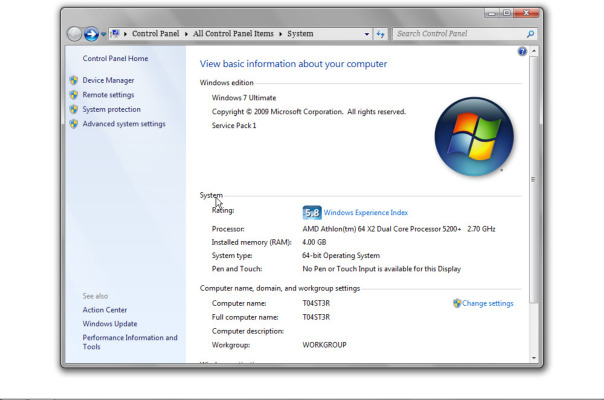Click the T04ST3R value beside Computer name
Image resolution: width=604 pixels, height=400 pixels.
point(316,303)
